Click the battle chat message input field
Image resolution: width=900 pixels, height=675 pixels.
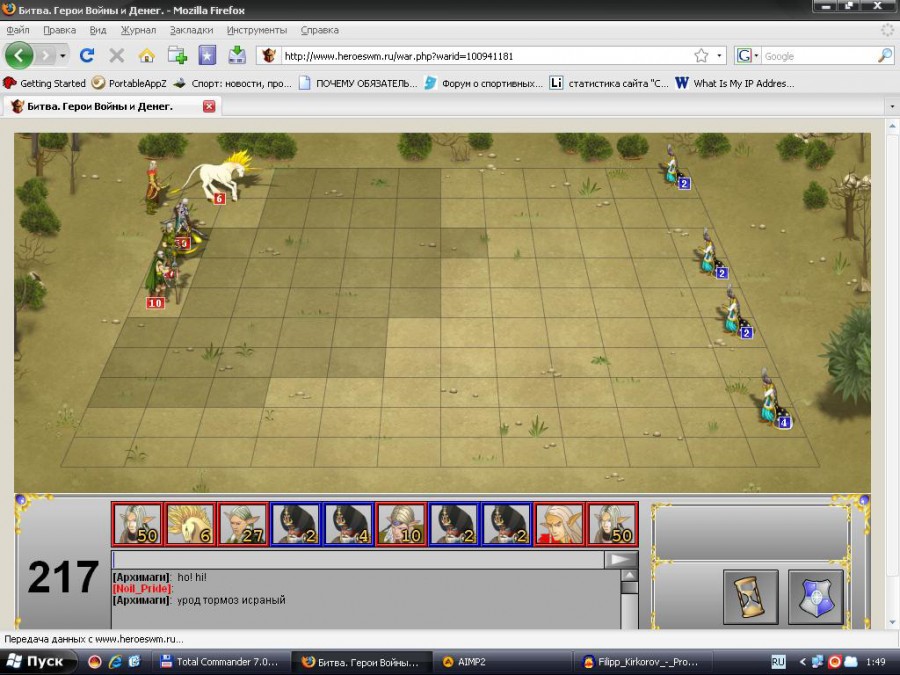pyautogui.click(x=357, y=560)
